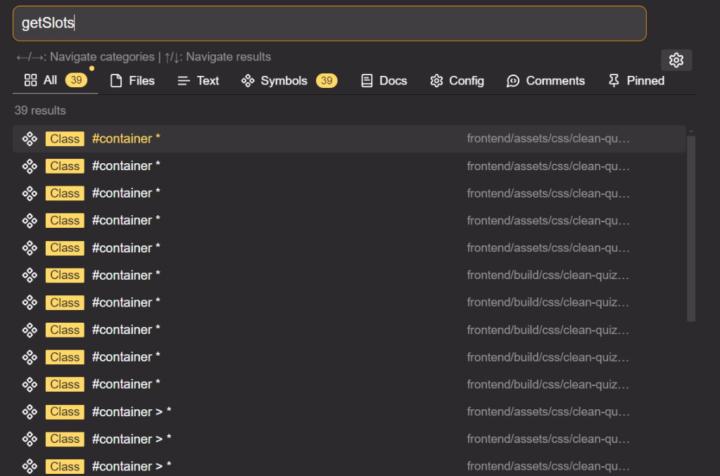Screen dimensions: 720x476
Task: Open the Text search tab
Action: (198, 81)
